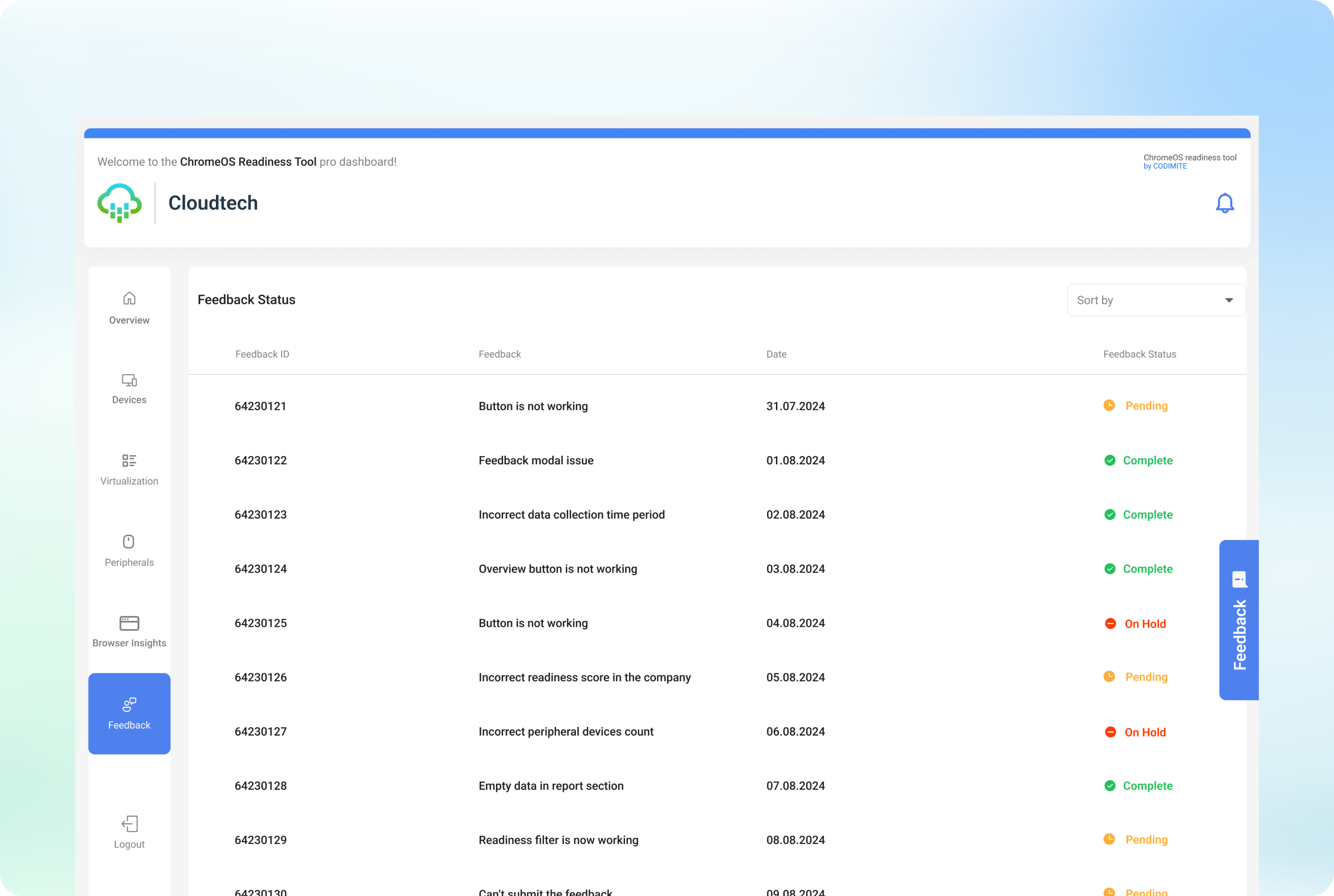Select the Peripherals sidebar icon
1334x896 pixels.
129,543
